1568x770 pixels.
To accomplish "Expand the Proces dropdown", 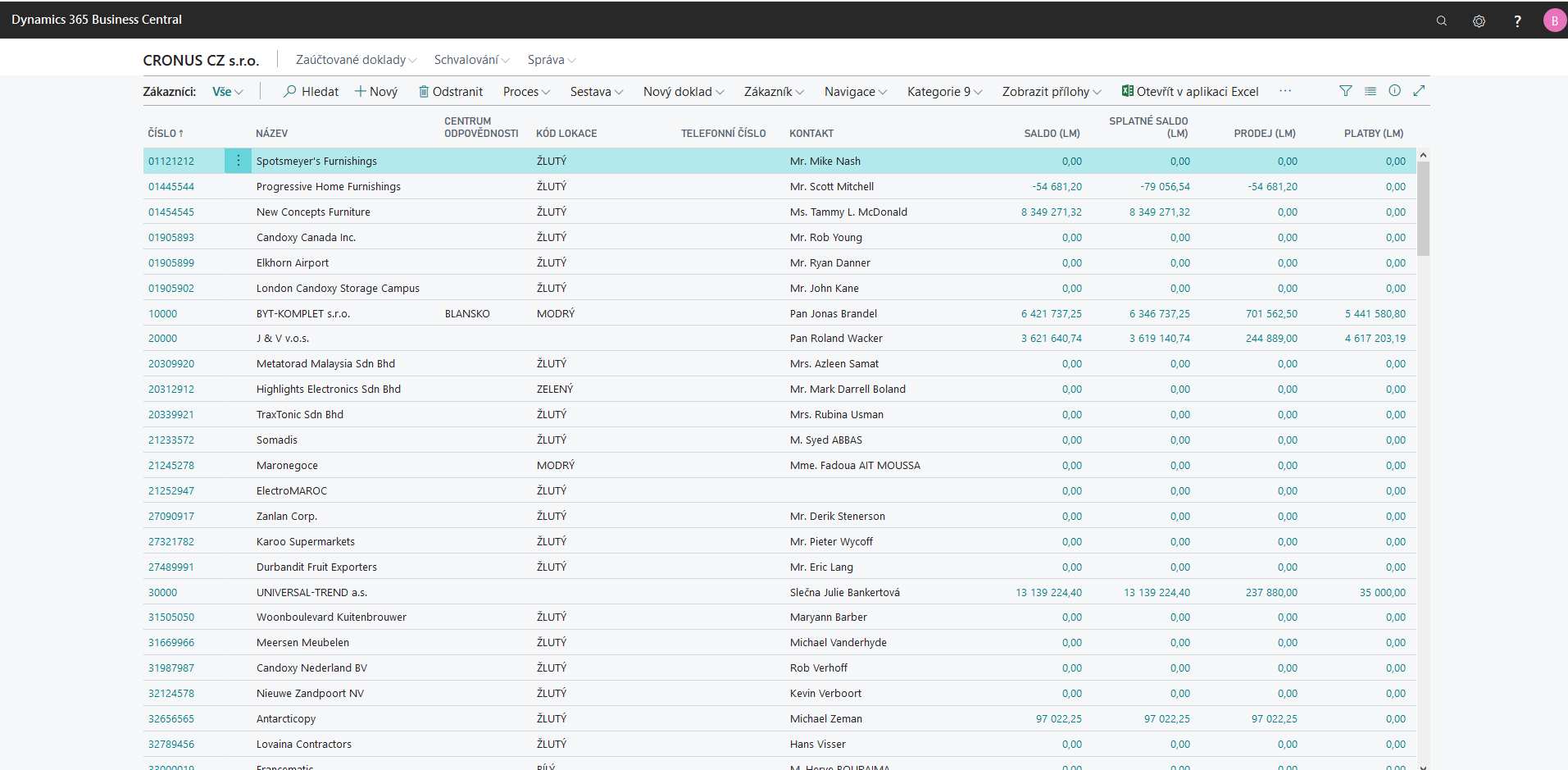I will 526,92.
